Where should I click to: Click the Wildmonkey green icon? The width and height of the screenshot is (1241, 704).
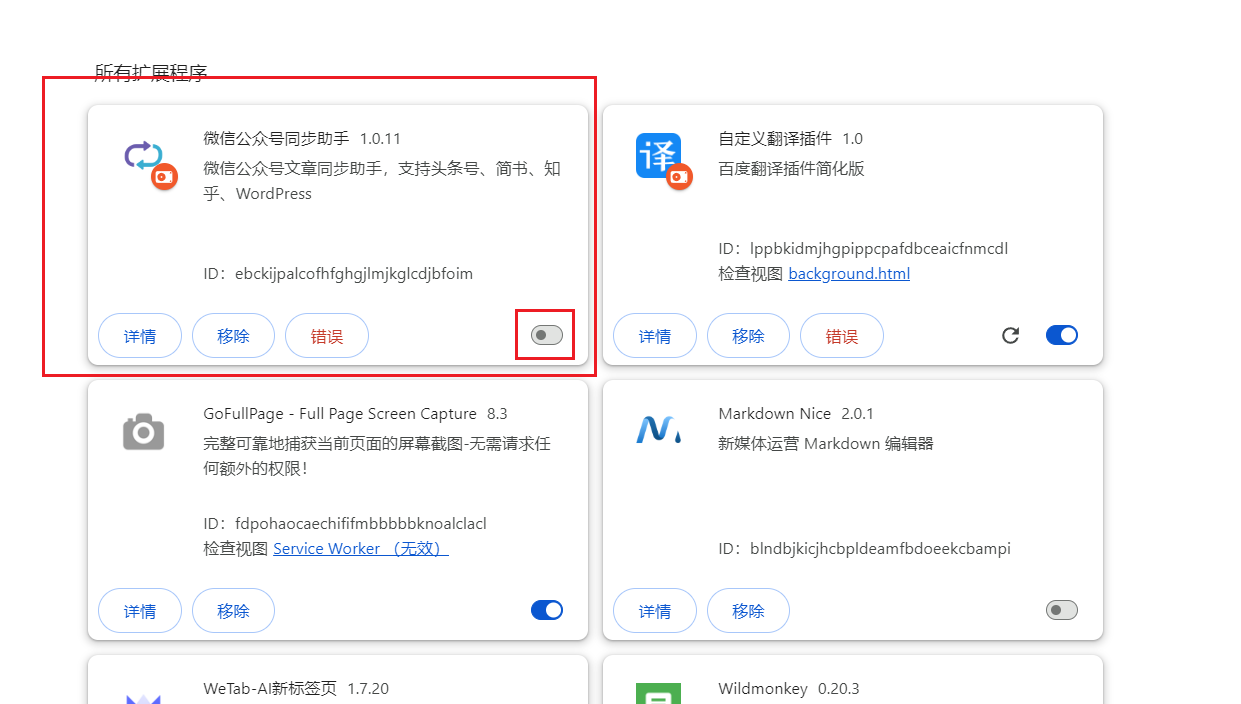(658, 694)
